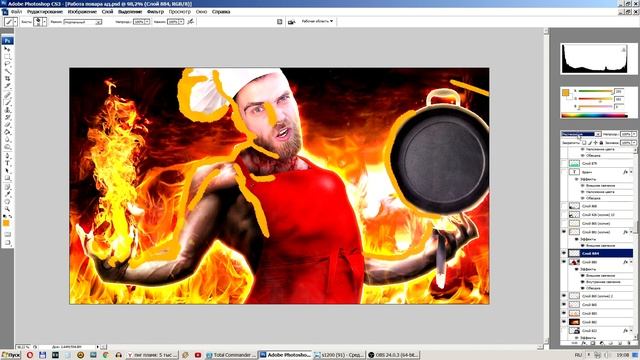Delete layer trash icon
The height and width of the screenshot is (360, 640).
tap(628, 343)
